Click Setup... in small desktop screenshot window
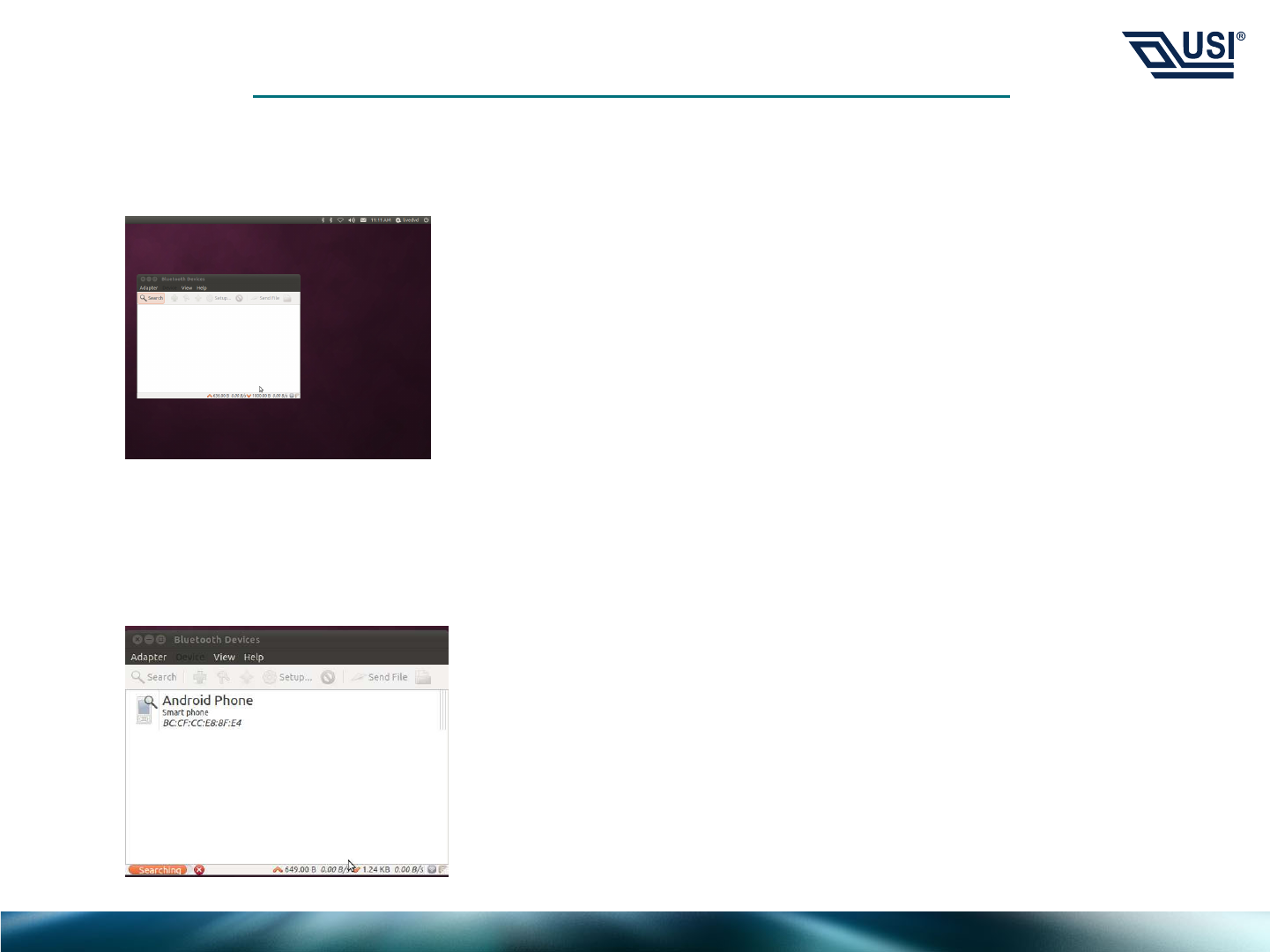1270x952 pixels. pos(219,298)
